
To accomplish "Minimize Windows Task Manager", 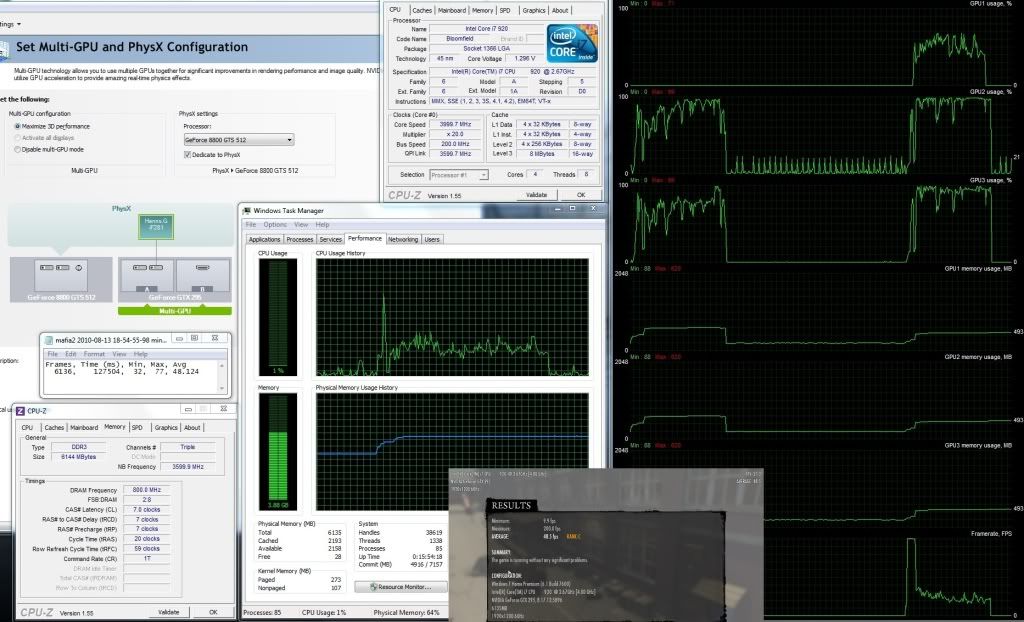I will tap(557, 208).
